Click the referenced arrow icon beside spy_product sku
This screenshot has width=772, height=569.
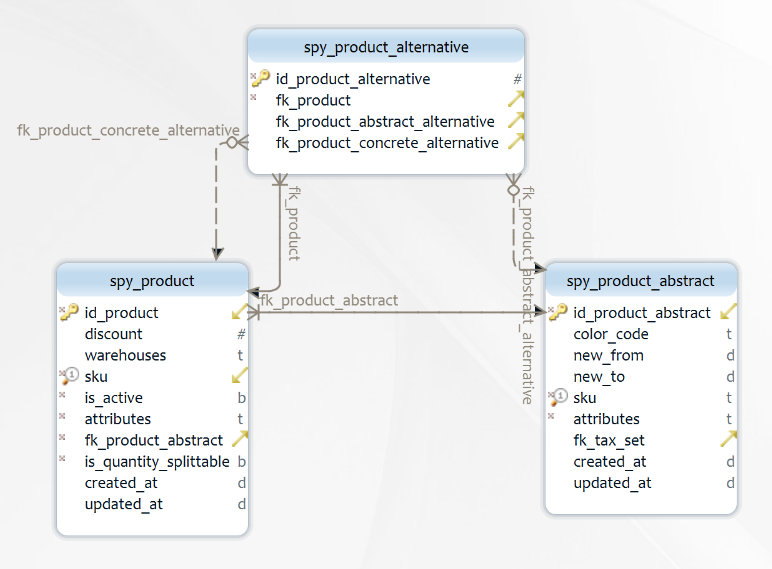coord(239,376)
